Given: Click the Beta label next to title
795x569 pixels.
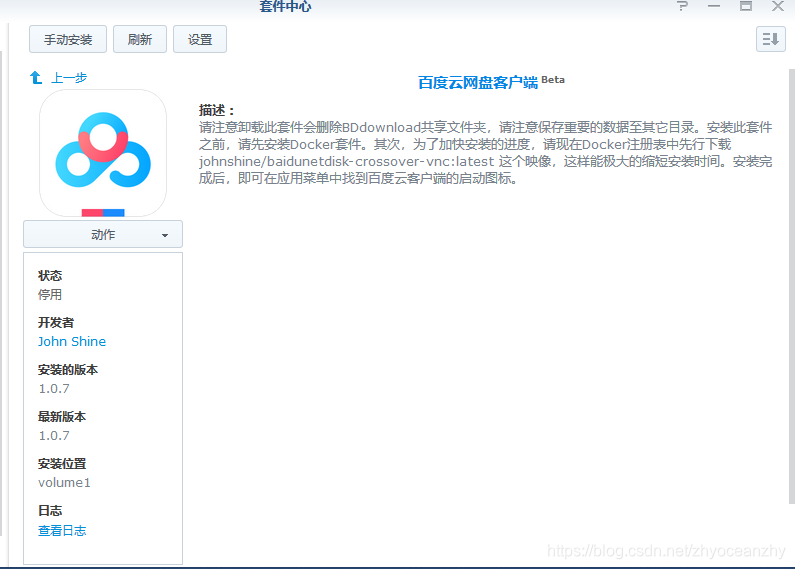Looking at the screenshot, I should tap(553, 80).
